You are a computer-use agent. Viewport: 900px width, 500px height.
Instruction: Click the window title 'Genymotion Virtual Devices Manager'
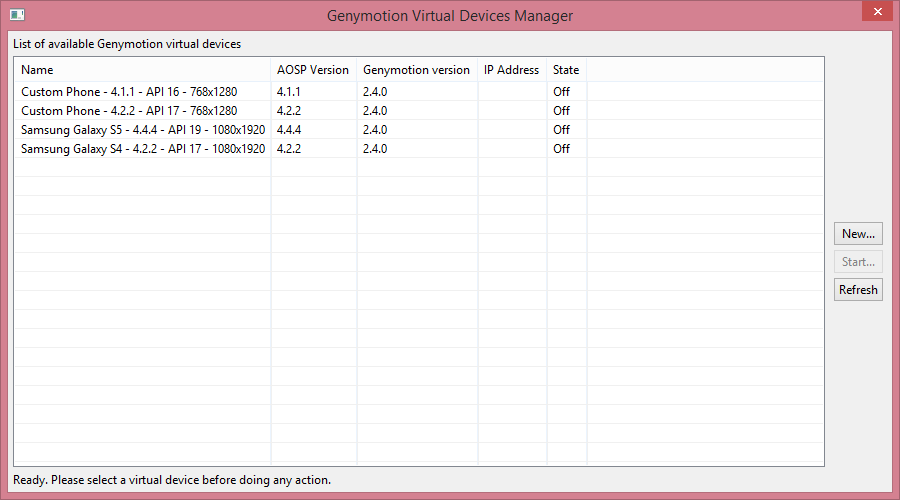tap(450, 16)
